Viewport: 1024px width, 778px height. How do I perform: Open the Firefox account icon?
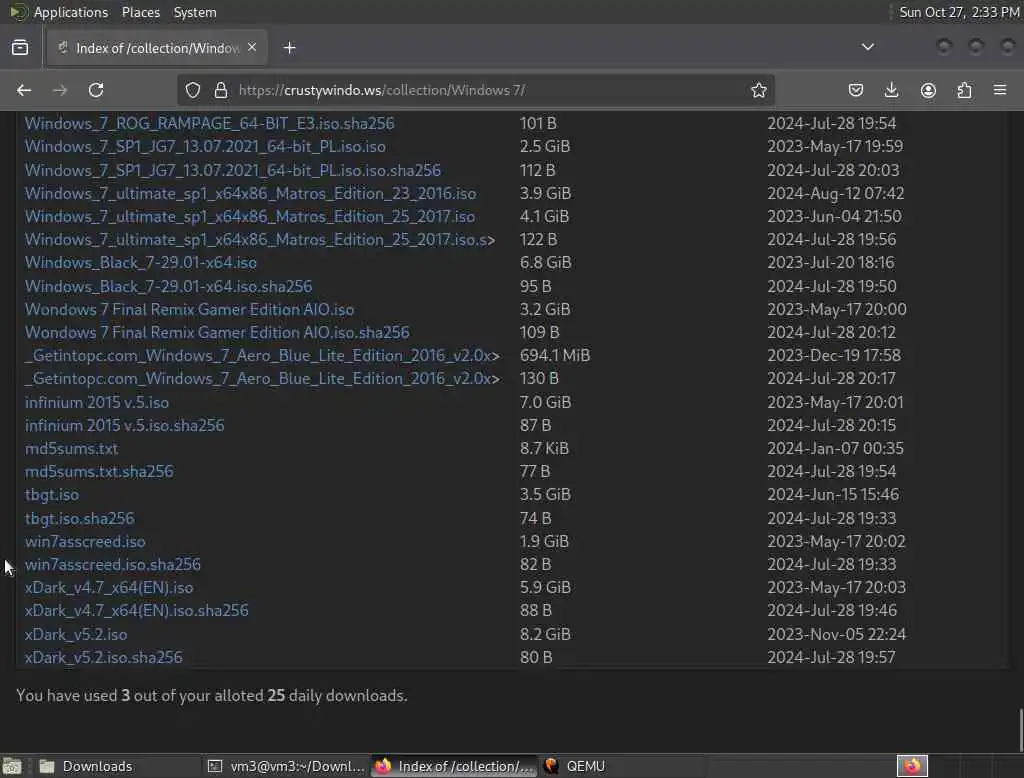[x=928, y=90]
